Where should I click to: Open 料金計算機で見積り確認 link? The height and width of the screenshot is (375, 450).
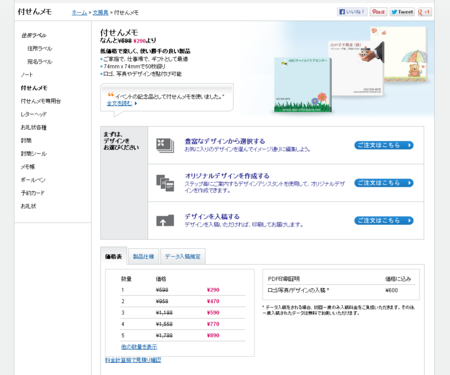[133, 360]
